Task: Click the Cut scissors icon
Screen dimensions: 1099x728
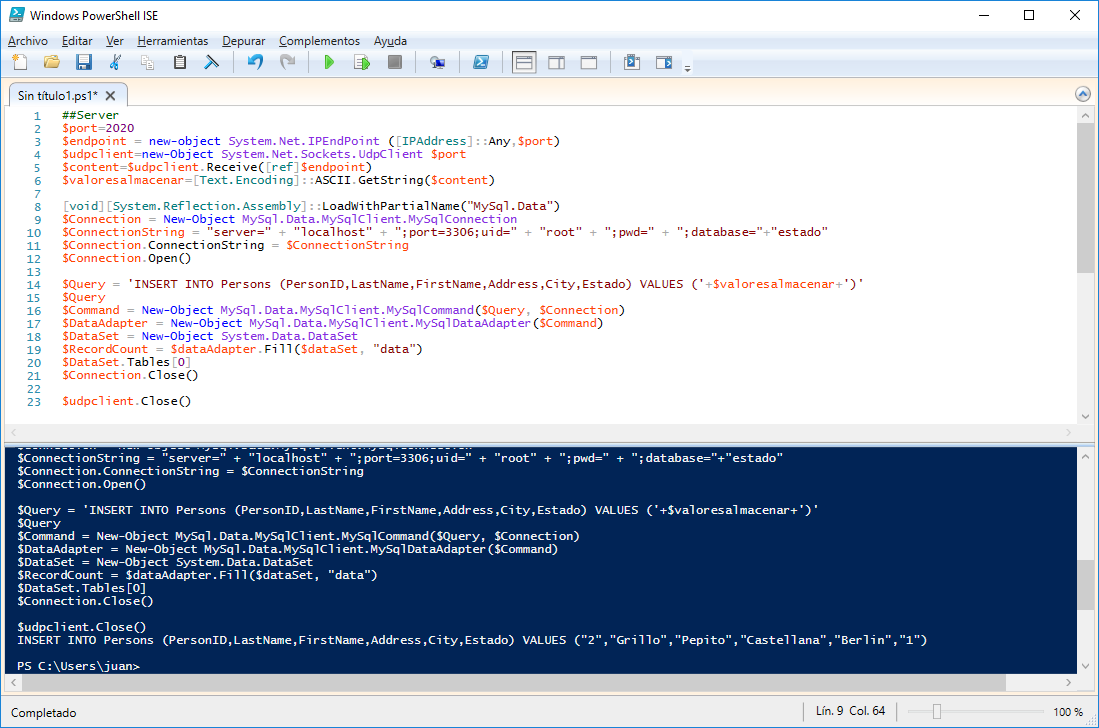Action: [x=116, y=63]
